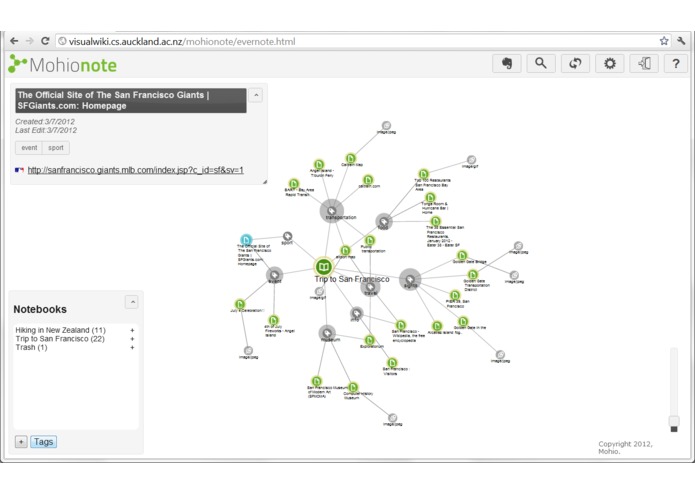Viewport: 695px width, 494px height.
Task: Expand Hiking in New Zealand with plus
Action: pos(132,330)
